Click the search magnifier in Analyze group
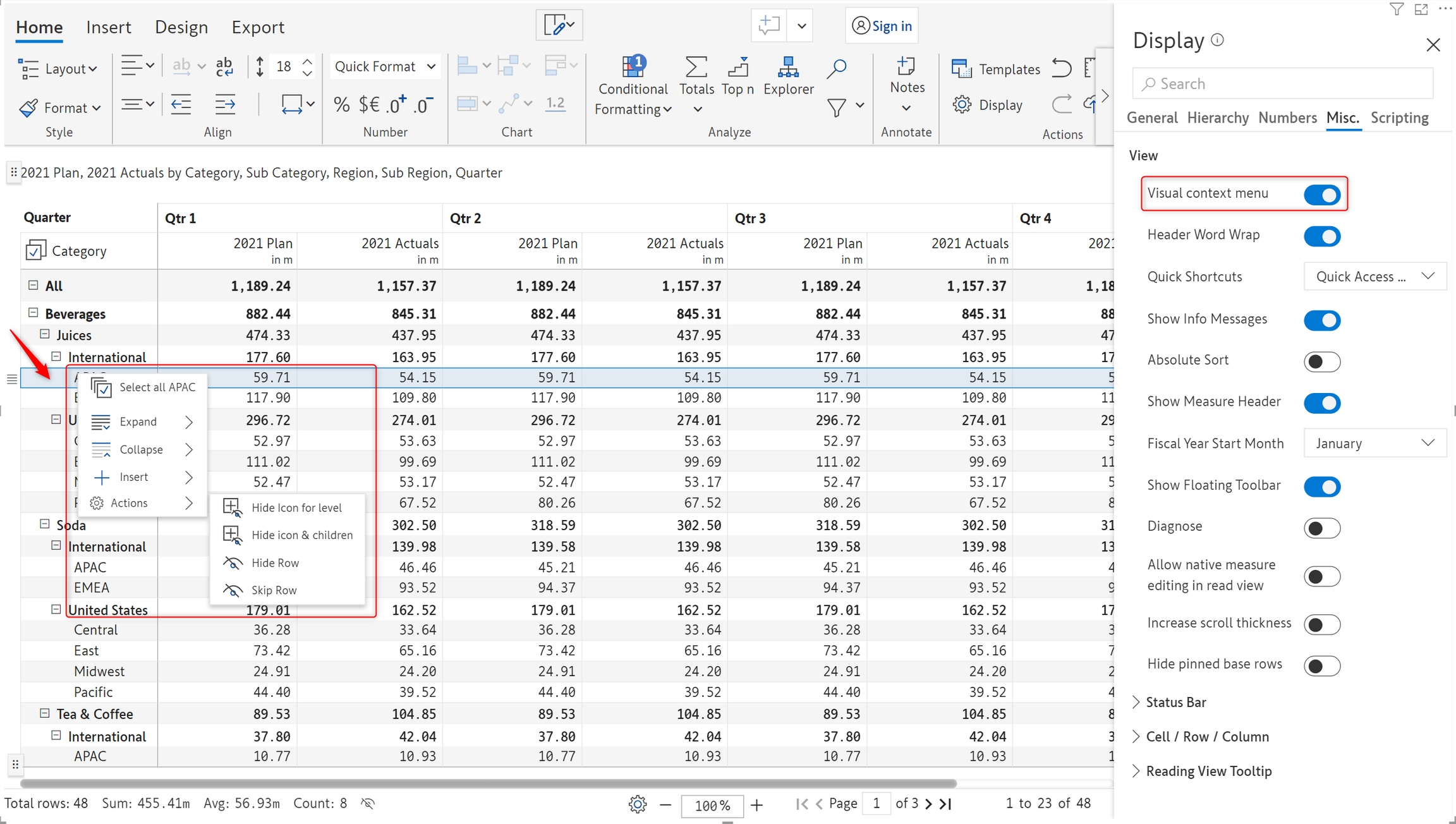The image size is (1456, 824). (836, 69)
